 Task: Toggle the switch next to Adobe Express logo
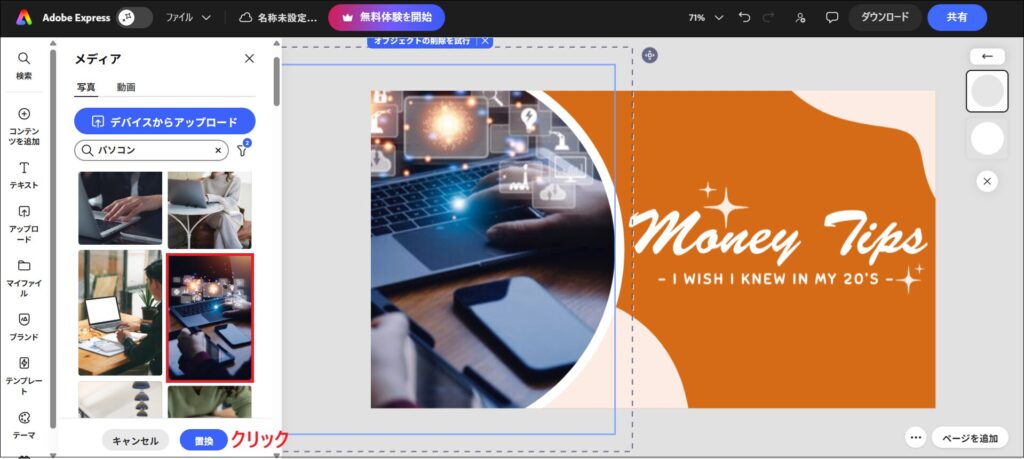134,17
